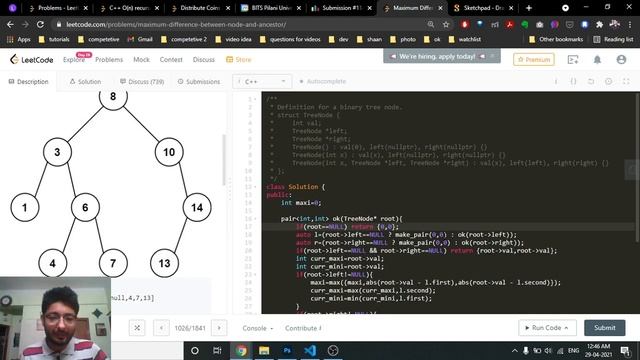Open the Chrome three-dot menu
The width and height of the screenshot is (640, 360).
631,24
